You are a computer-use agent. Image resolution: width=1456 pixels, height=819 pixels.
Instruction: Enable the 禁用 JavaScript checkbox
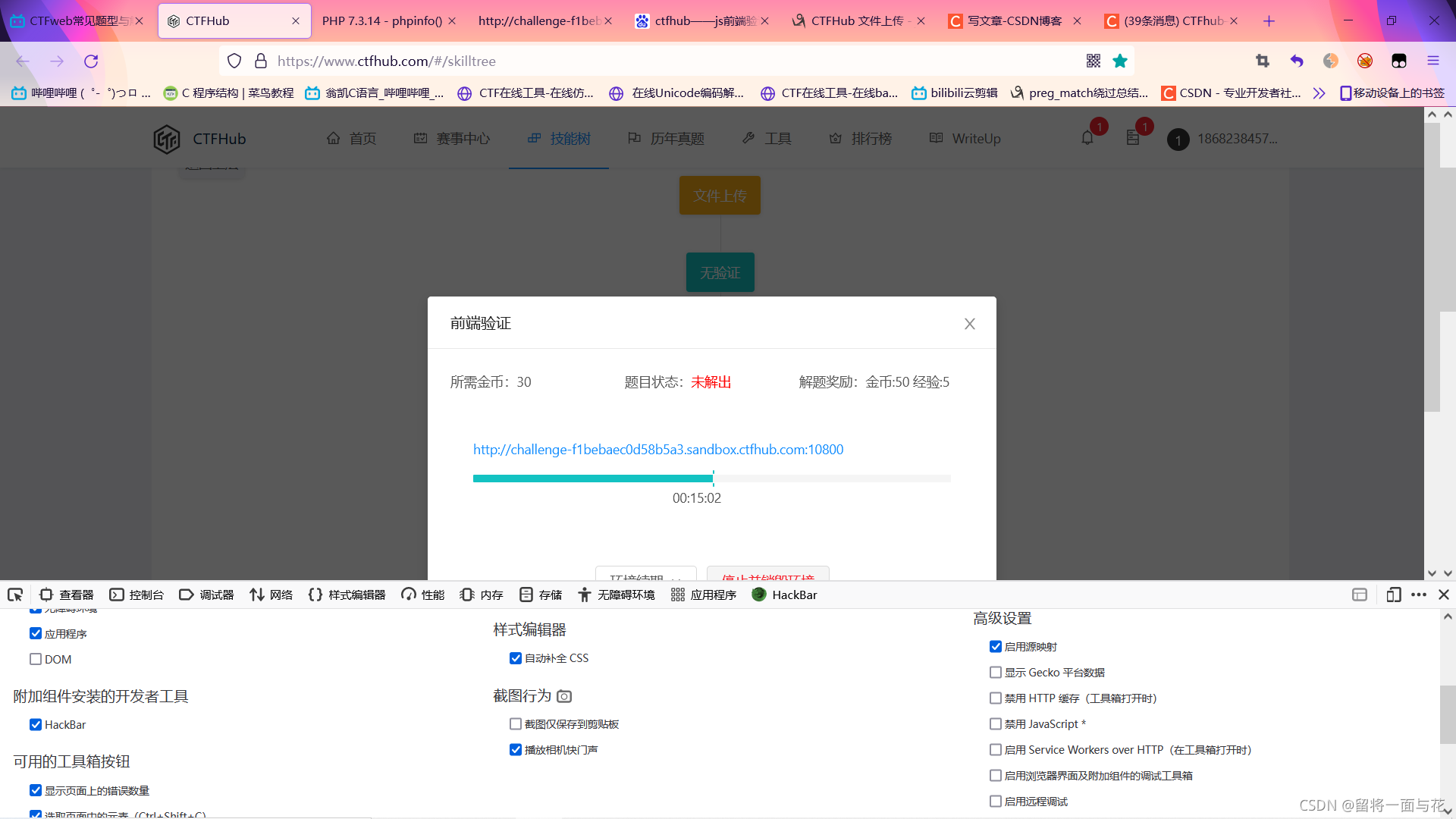[996, 723]
